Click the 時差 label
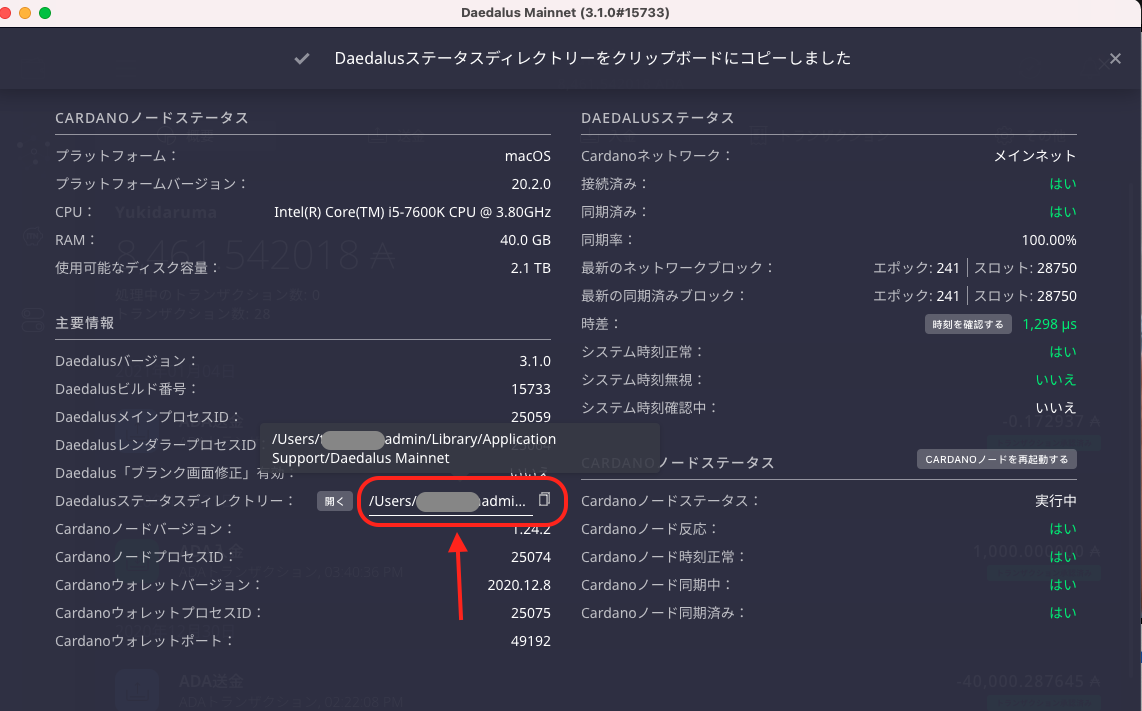Image resolution: width=1142 pixels, height=711 pixels. point(600,324)
